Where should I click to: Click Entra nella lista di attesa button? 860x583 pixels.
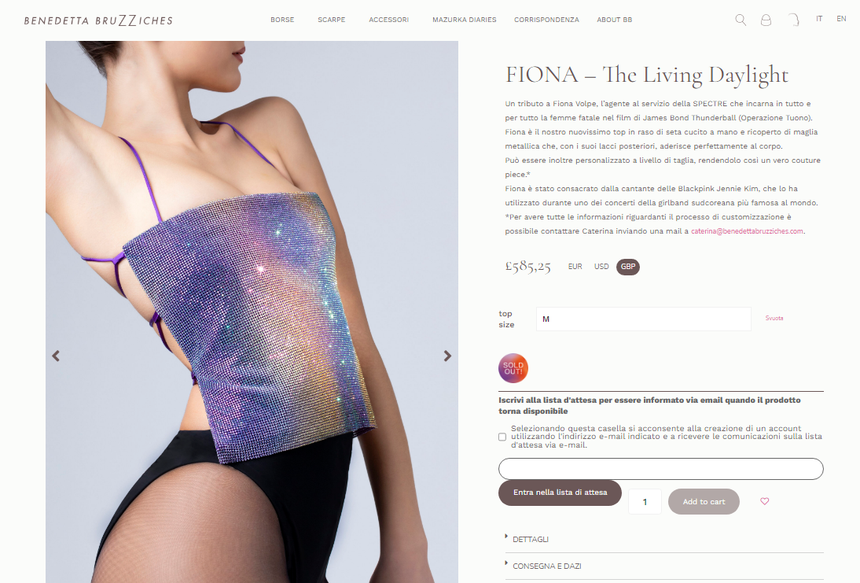tap(560, 493)
